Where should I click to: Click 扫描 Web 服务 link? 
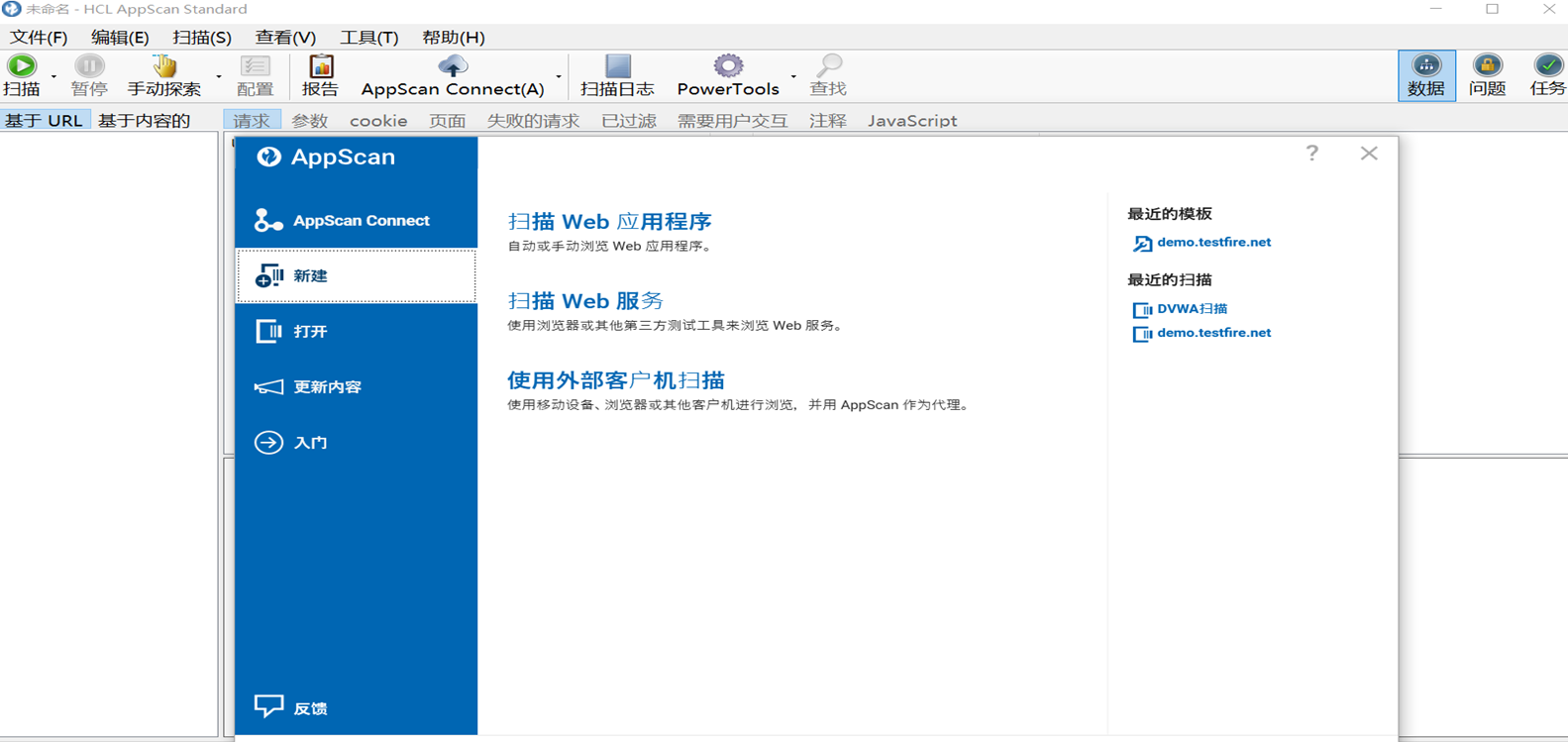click(x=585, y=300)
